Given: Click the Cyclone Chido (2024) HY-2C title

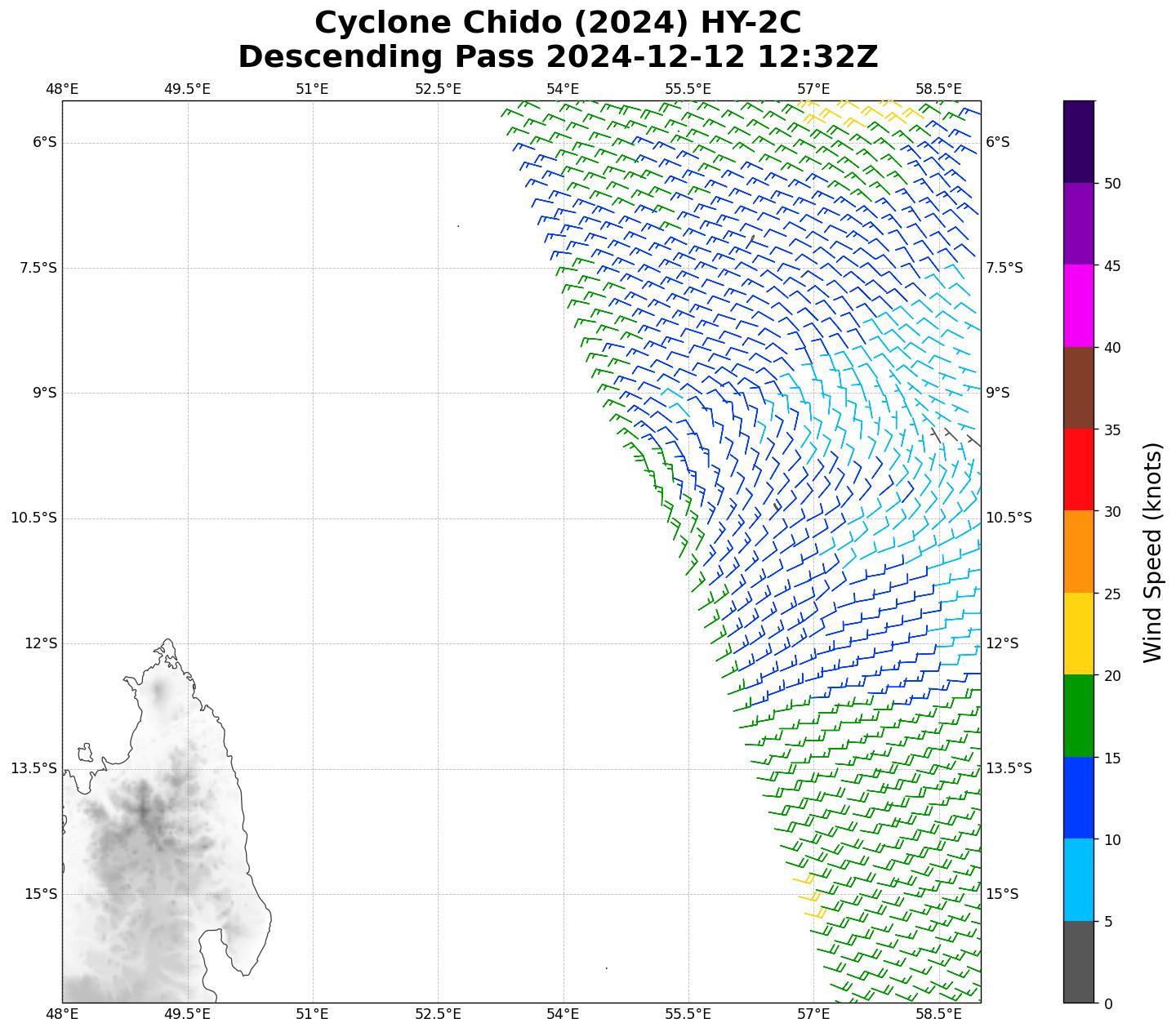Looking at the screenshot, I should [558, 23].
